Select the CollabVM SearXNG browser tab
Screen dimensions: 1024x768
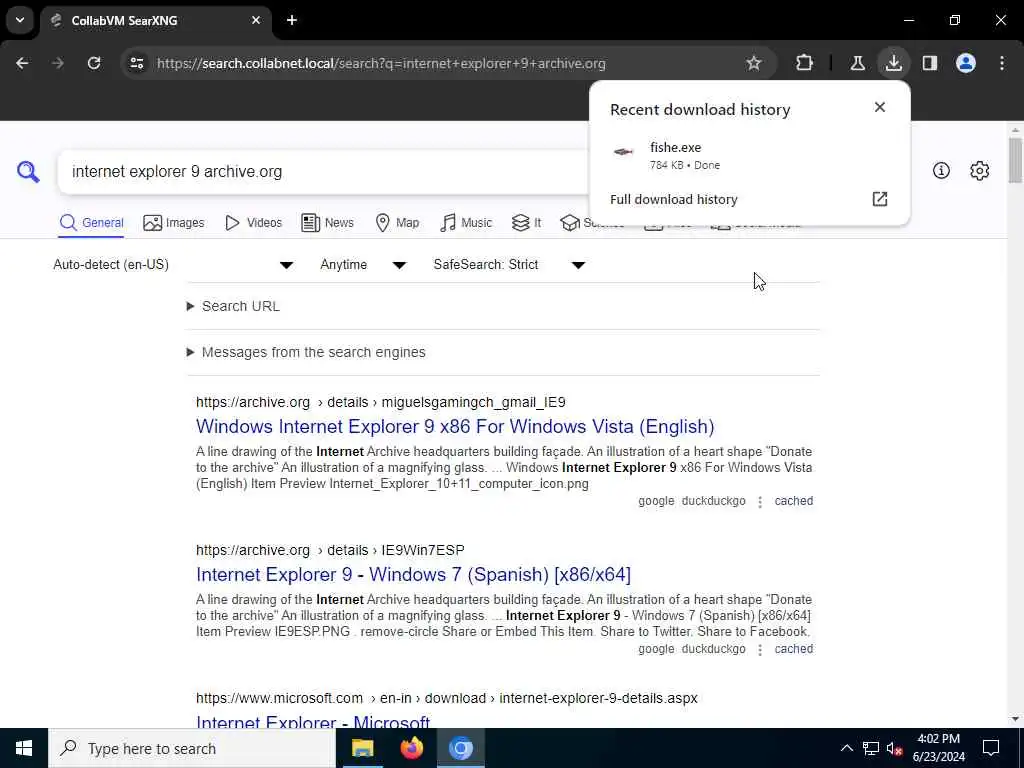tap(155, 20)
